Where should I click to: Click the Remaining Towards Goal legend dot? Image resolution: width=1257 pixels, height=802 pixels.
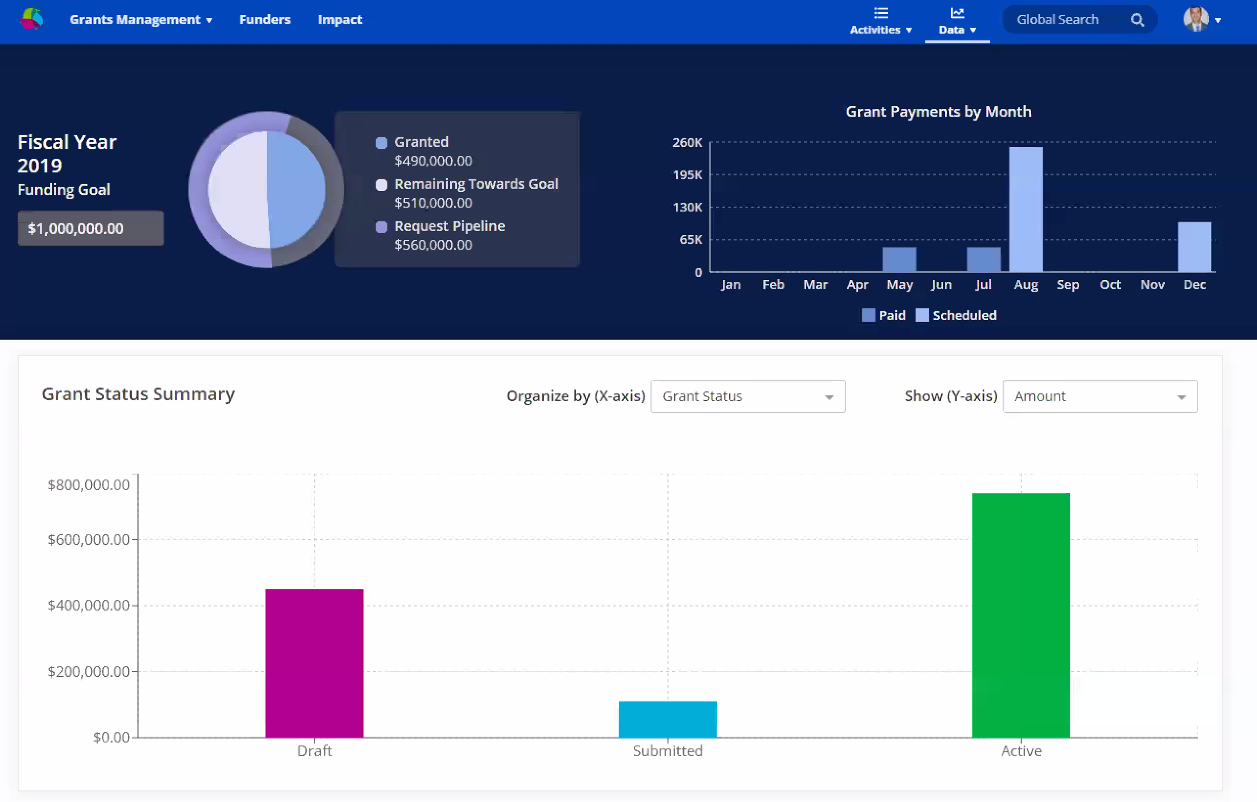381,185
